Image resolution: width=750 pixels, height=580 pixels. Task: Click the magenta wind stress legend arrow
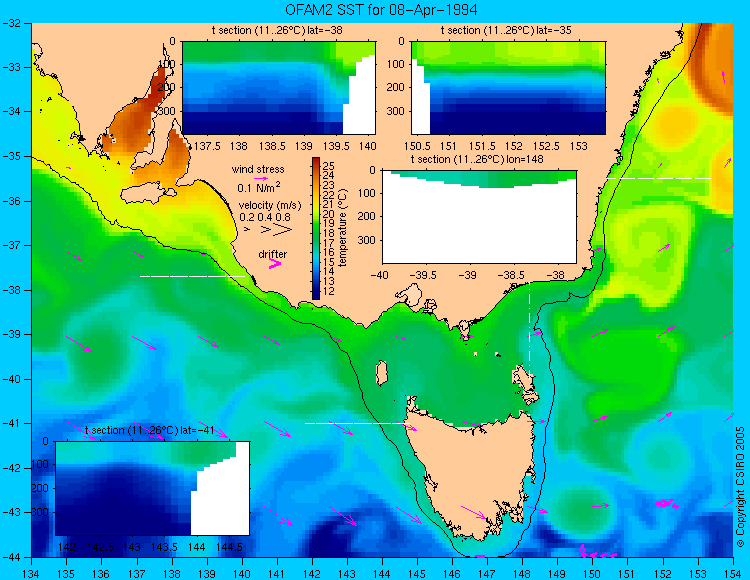coord(261,178)
